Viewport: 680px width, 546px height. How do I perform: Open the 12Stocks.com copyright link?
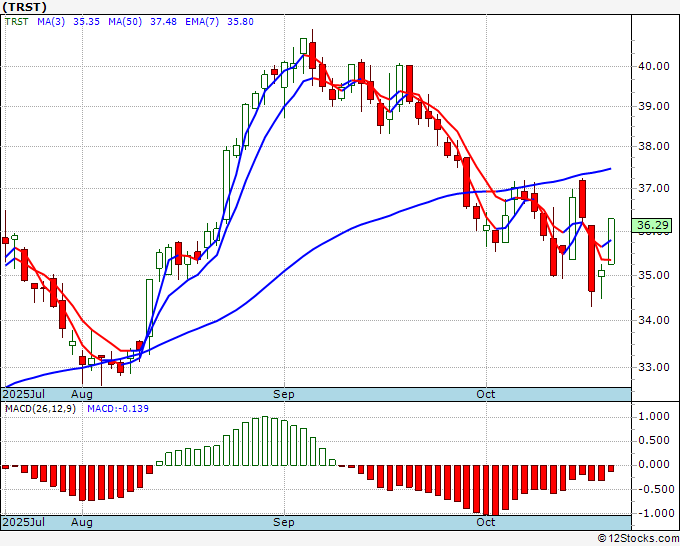(638, 539)
